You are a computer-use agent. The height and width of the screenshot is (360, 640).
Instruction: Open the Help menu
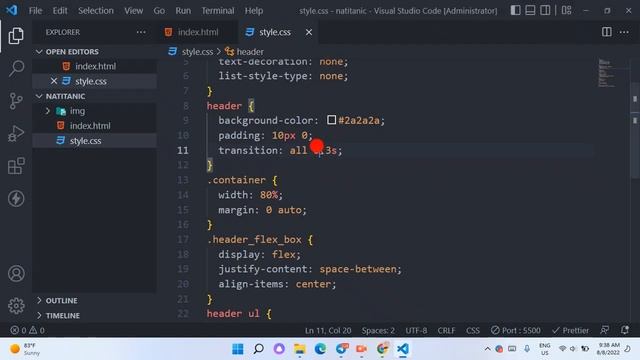(253, 11)
